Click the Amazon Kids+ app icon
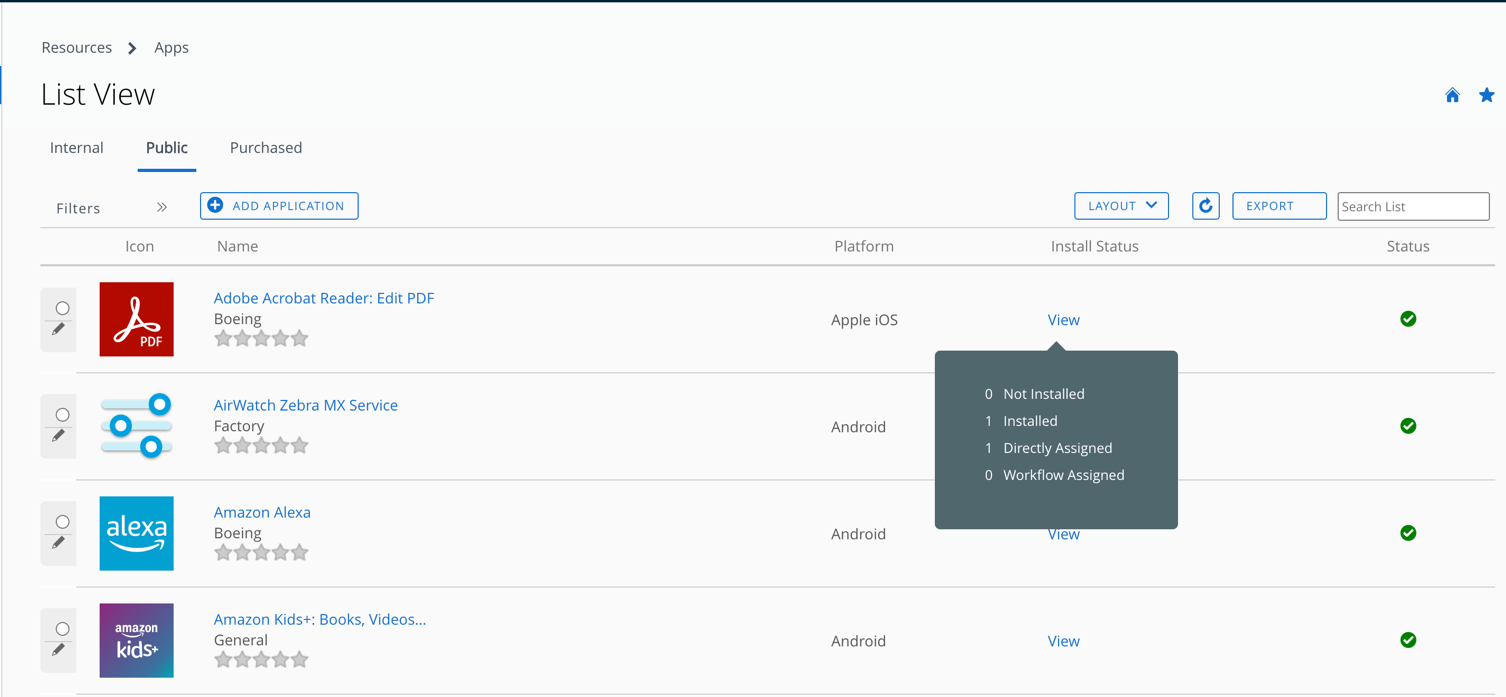 click(x=137, y=640)
